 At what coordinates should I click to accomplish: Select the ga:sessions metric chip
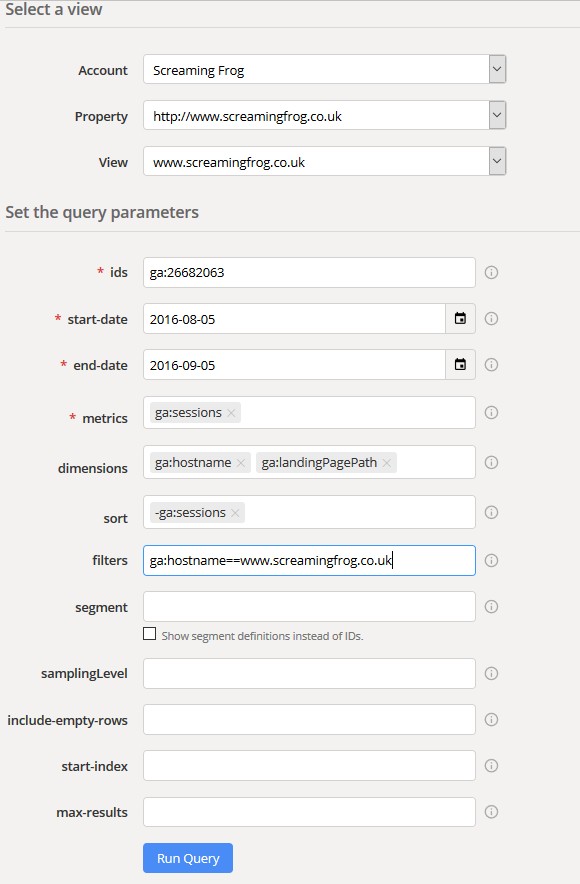pos(188,413)
